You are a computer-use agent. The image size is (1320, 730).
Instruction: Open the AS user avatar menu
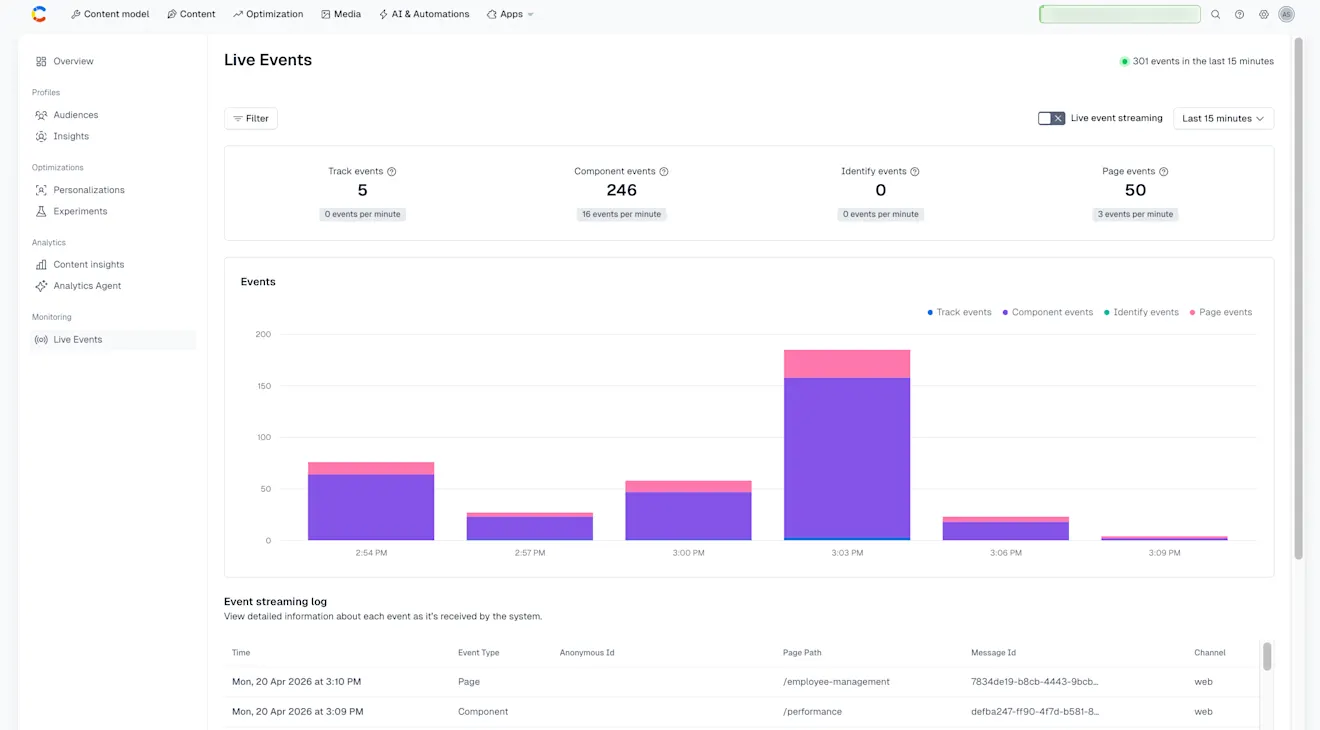[x=1286, y=14]
